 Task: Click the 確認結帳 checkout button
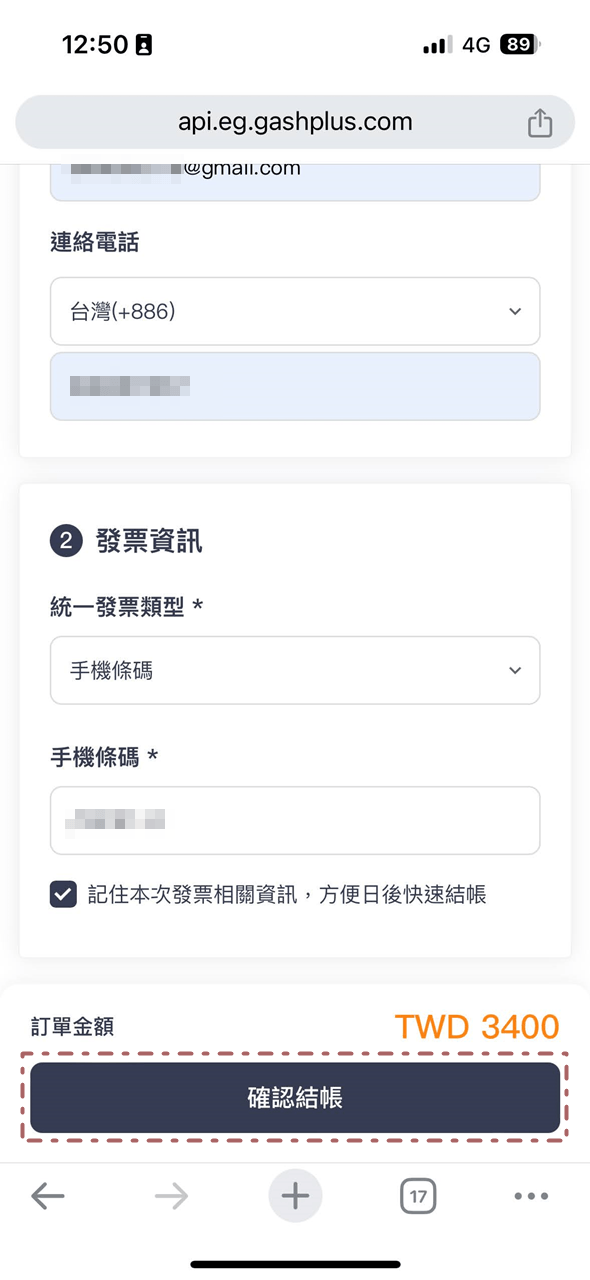[295, 1097]
